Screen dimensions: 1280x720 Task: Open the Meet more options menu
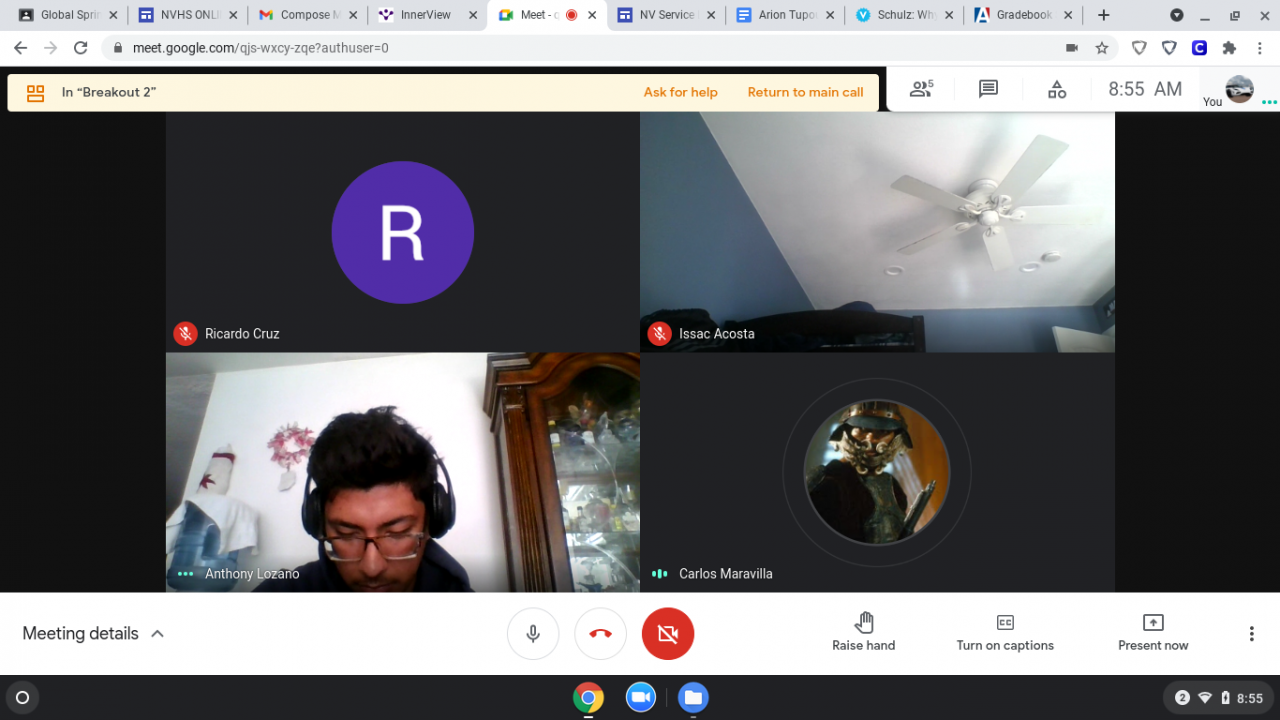(x=1251, y=634)
